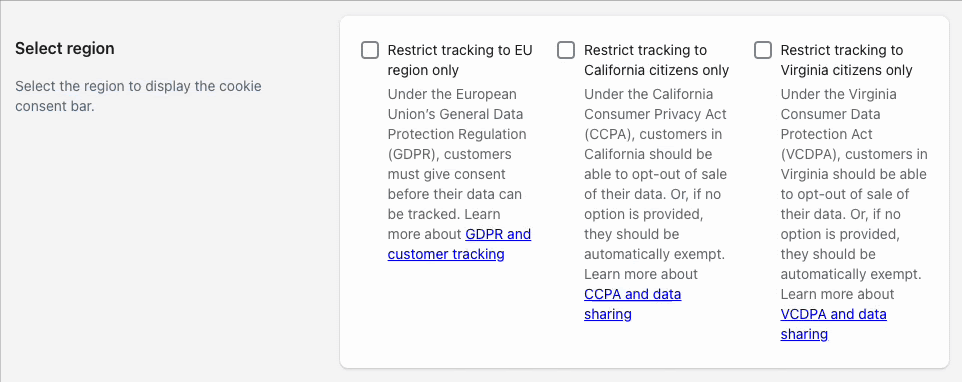Click the cookie consent bar description text
Image resolution: width=962 pixels, height=382 pixels.
tap(139, 96)
